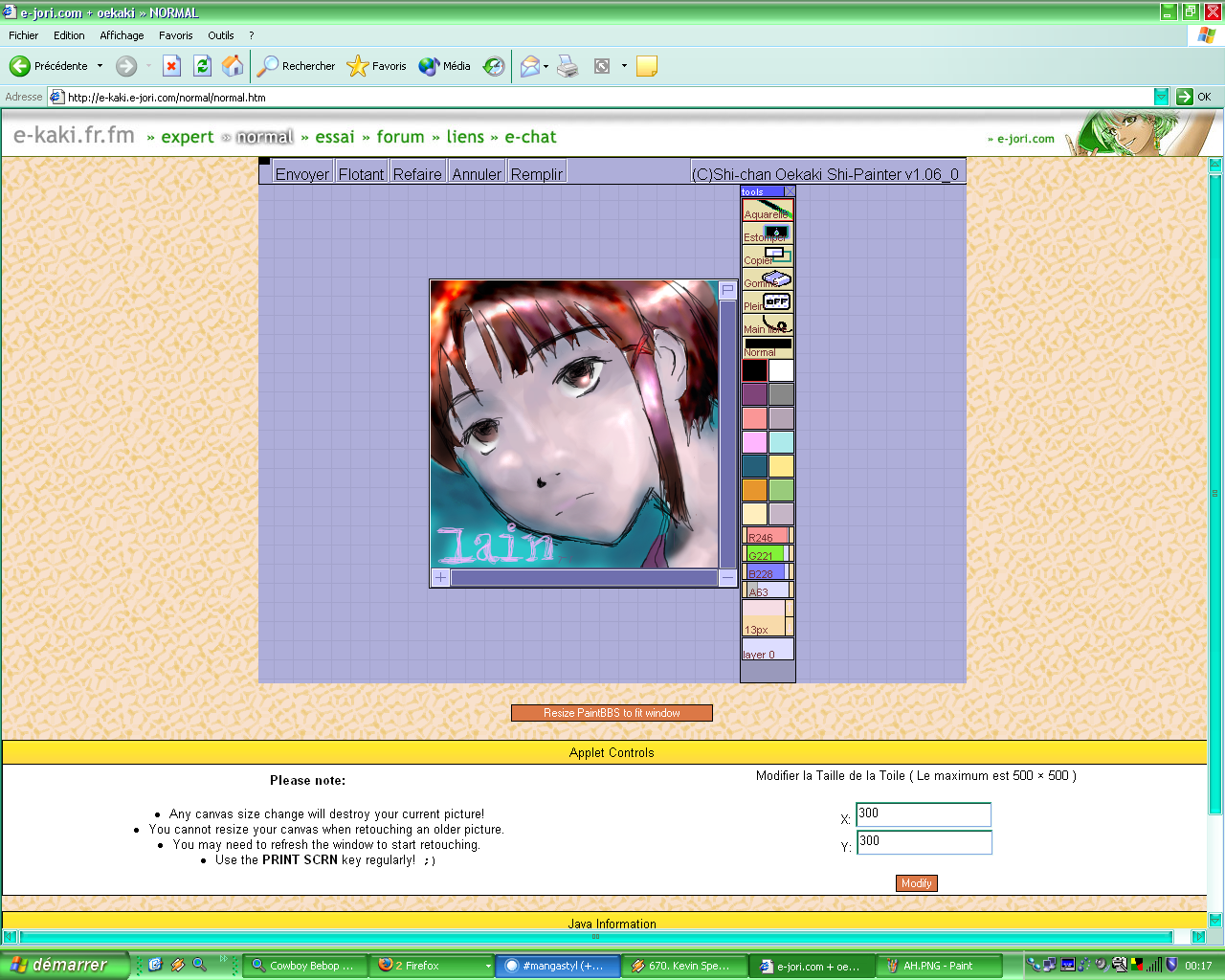Click the browser Précédente back button
Viewport: 1225px width, 980px height.
click(50, 66)
